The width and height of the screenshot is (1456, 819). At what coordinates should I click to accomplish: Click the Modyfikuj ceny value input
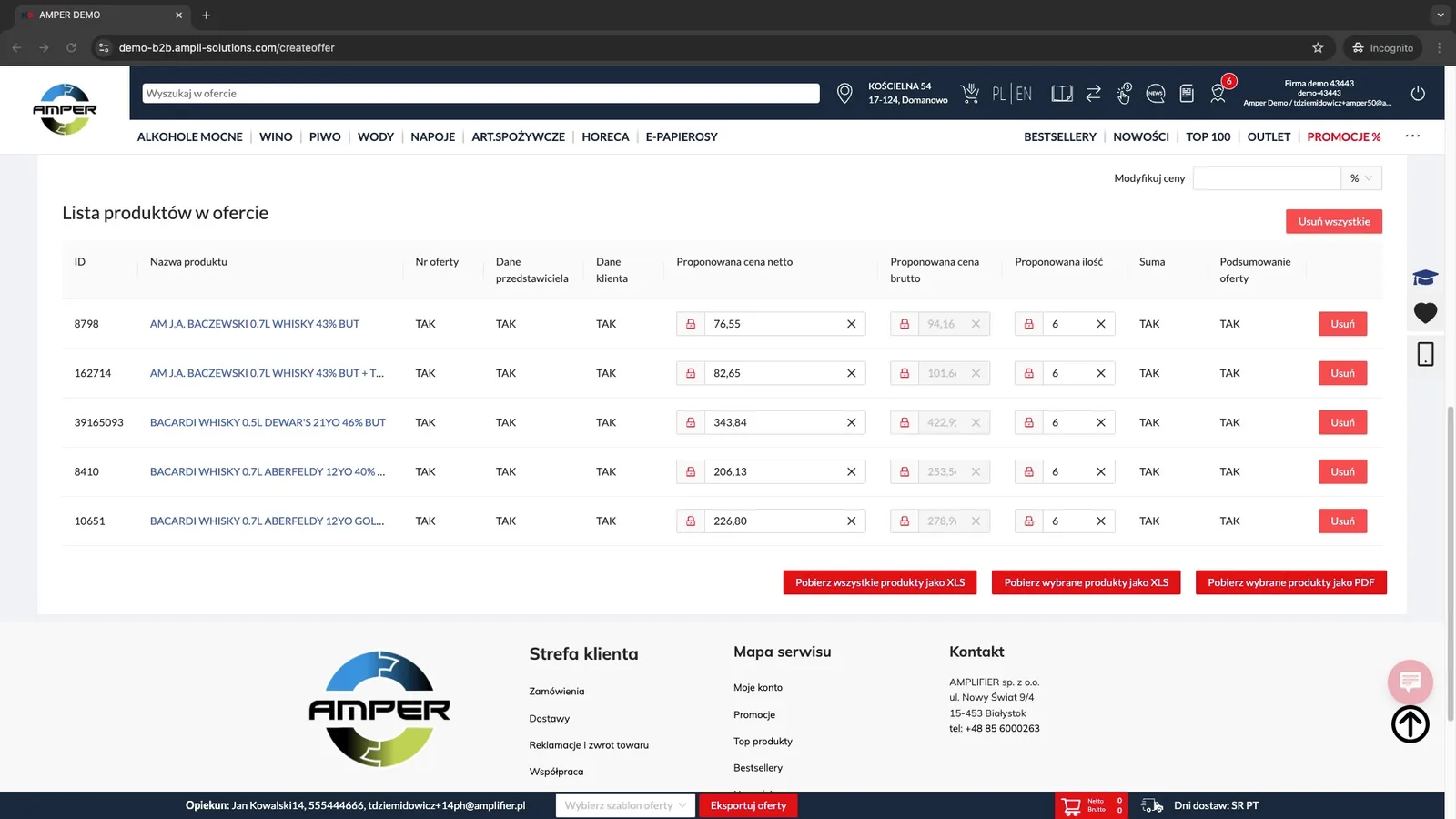click(1267, 178)
